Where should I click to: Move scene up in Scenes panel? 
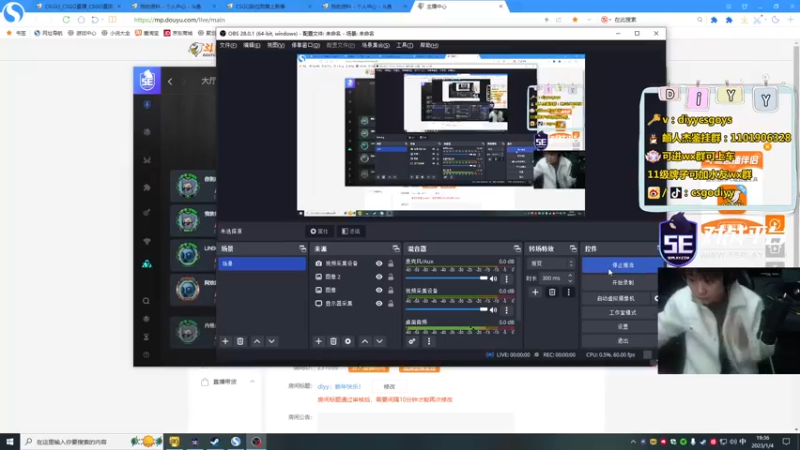(x=257, y=341)
